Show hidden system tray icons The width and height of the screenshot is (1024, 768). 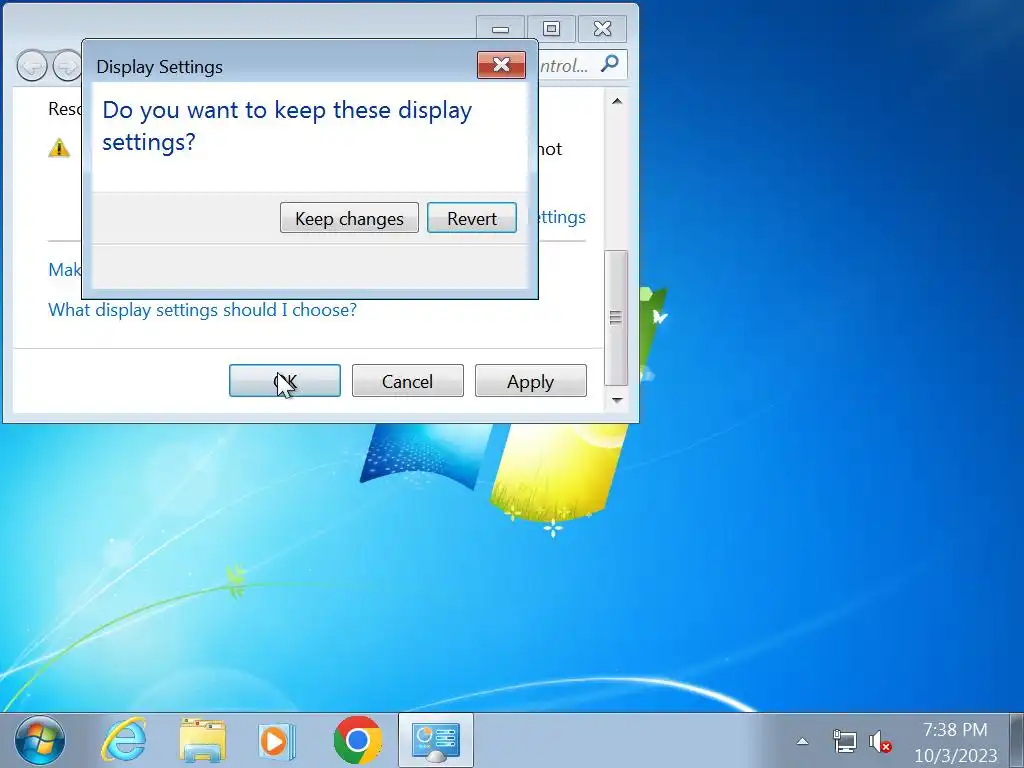(x=803, y=741)
